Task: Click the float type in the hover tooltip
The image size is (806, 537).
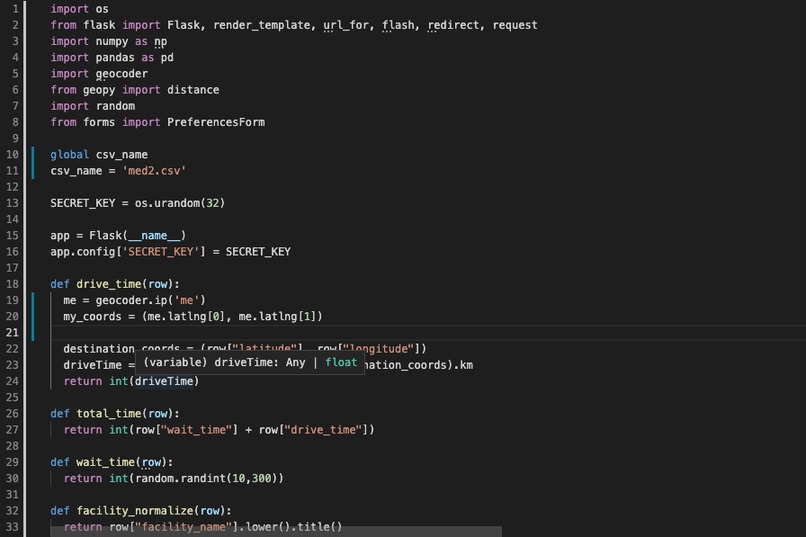Action: [x=341, y=362]
